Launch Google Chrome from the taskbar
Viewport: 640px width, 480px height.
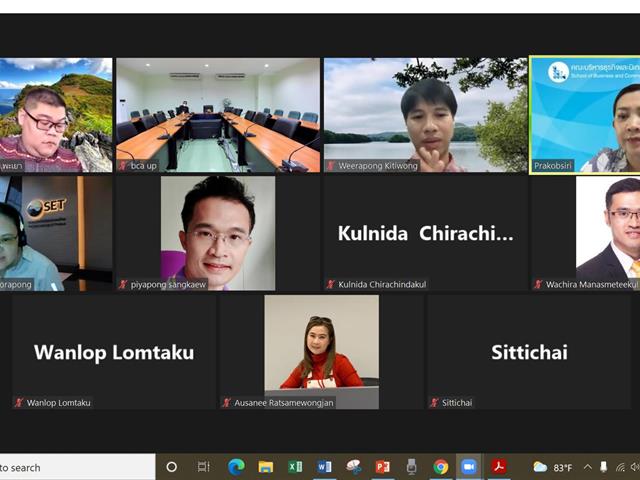point(440,467)
